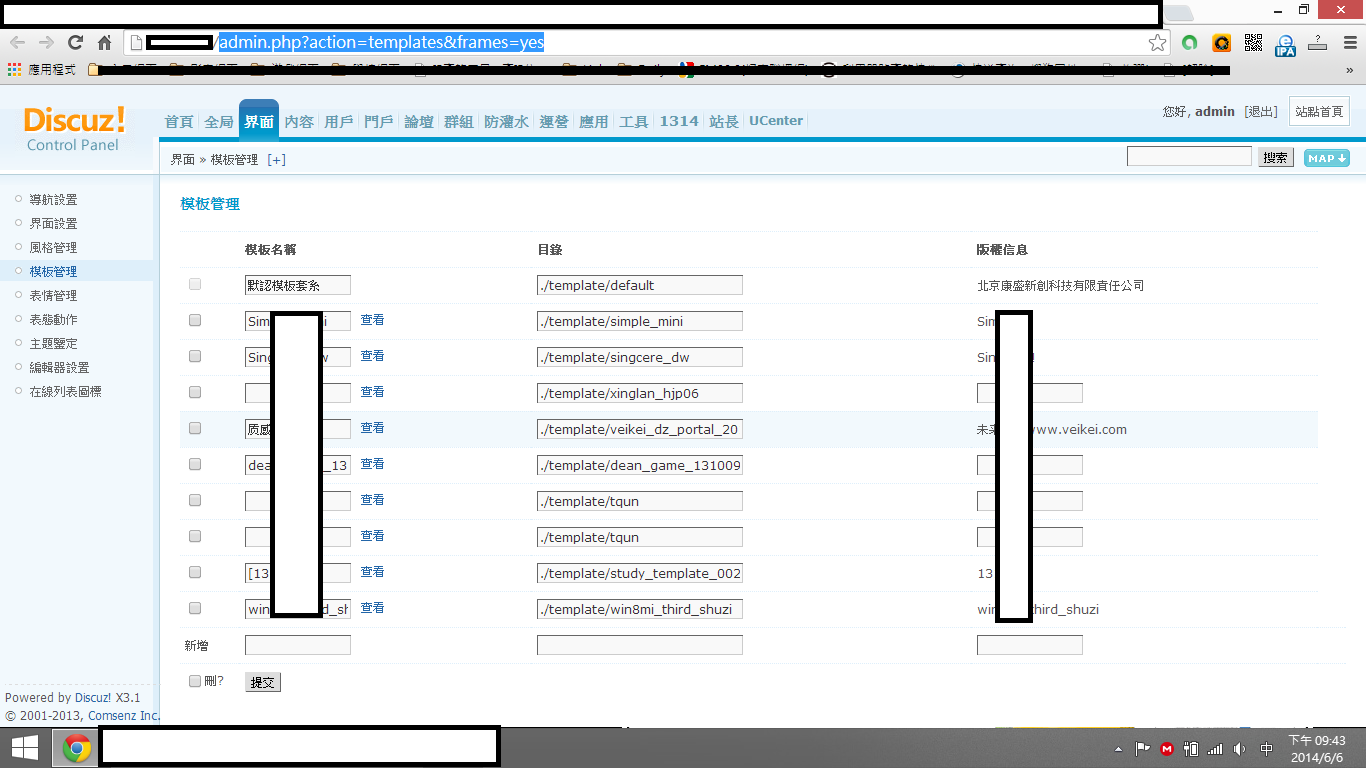
Task: Open the 首頁 top menu
Action: tap(179, 121)
